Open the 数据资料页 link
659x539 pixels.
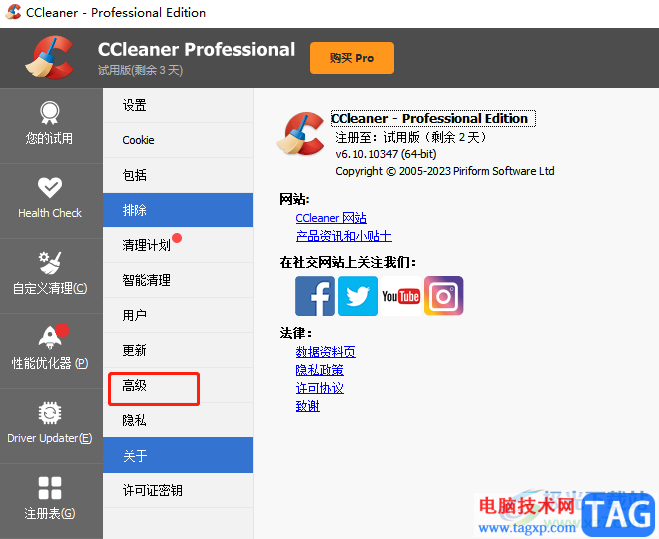coord(326,351)
